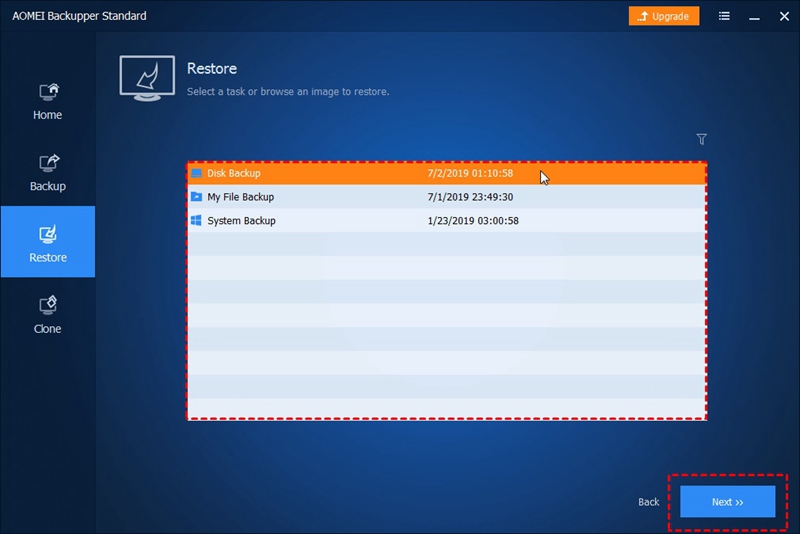The width and height of the screenshot is (800, 534).
Task: Click the filter funnel icon above the list
Action: 702,139
